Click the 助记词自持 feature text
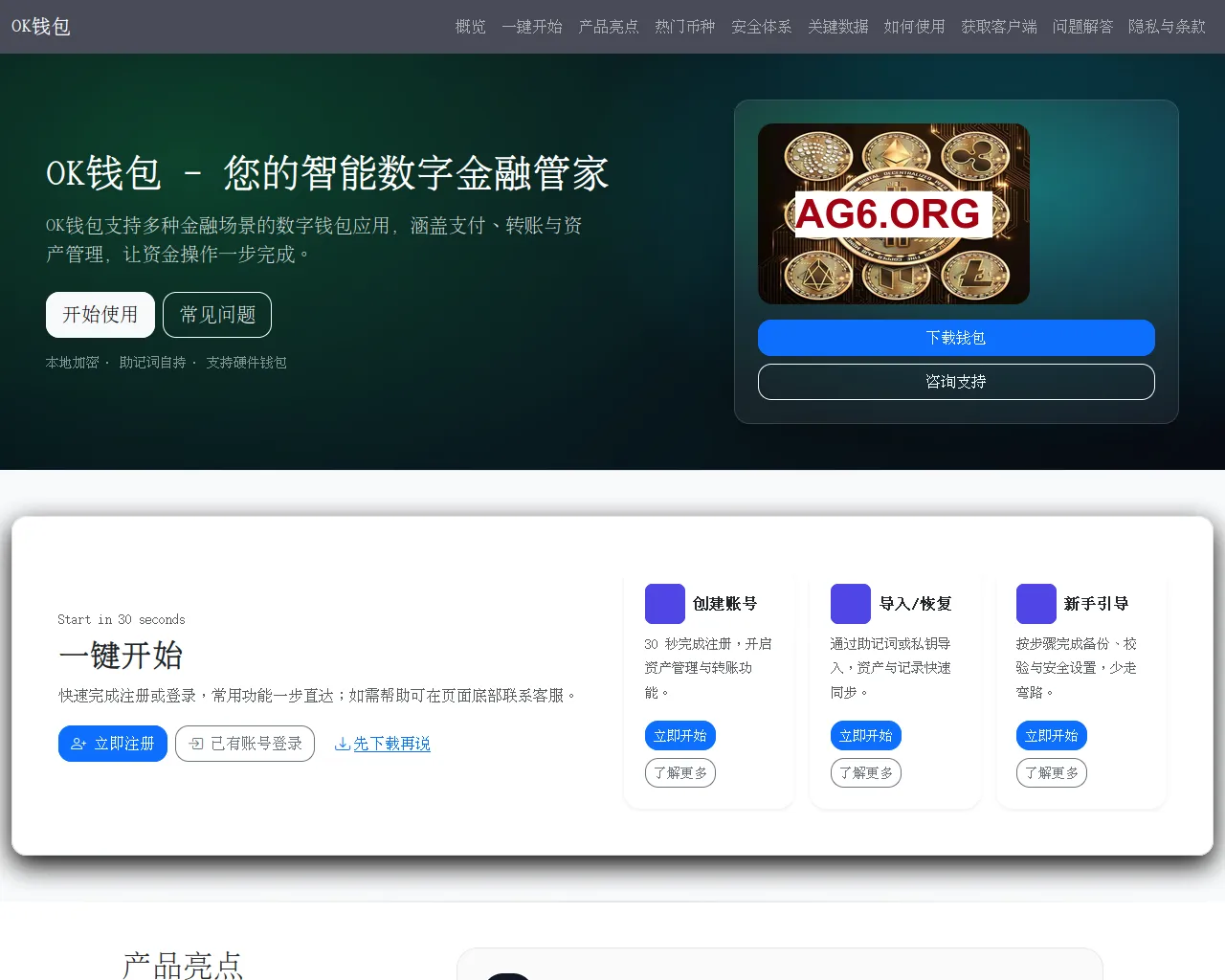 (x=153, y=363)
